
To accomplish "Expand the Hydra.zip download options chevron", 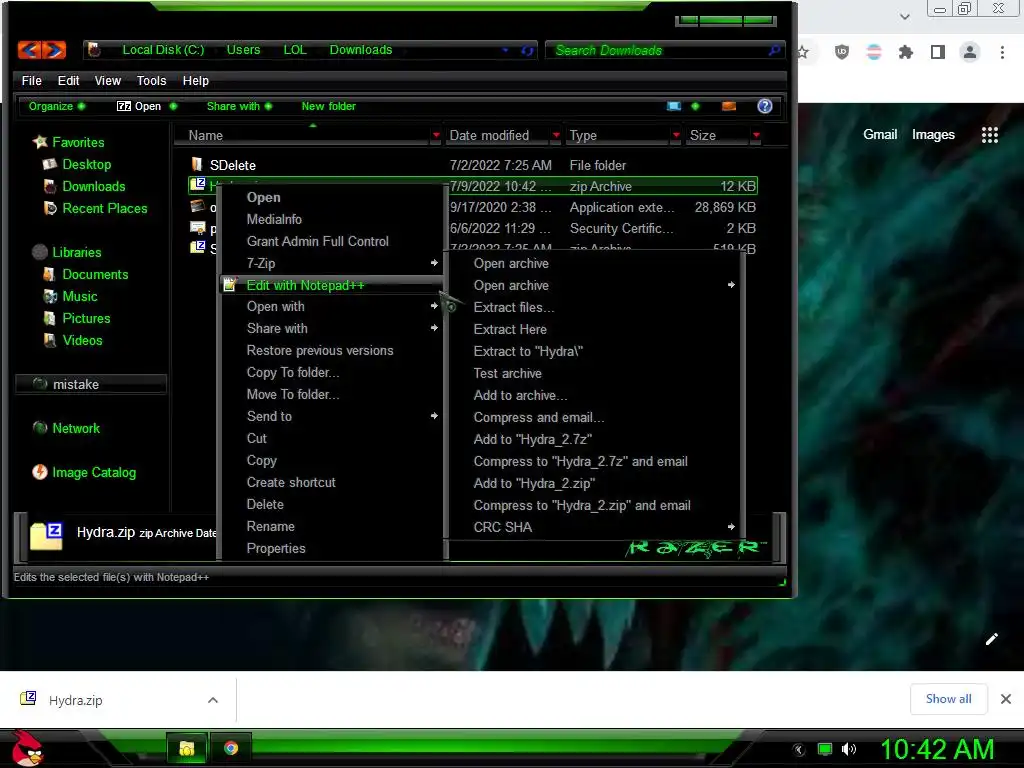I will point(213,700).
